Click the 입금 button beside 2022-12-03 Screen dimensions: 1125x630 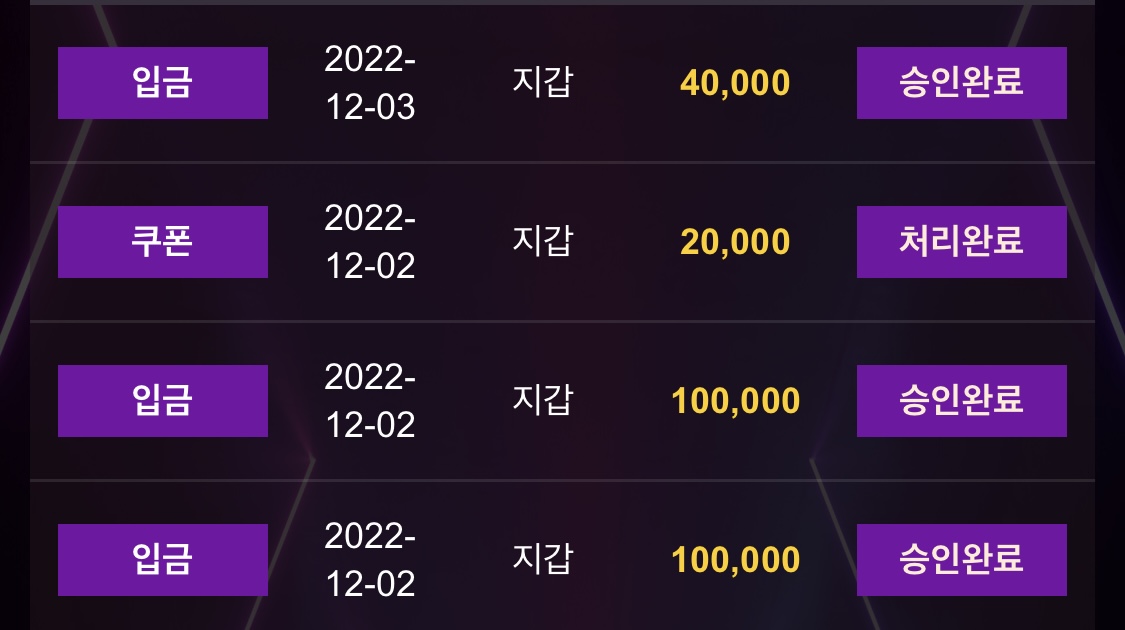[163, 83]
